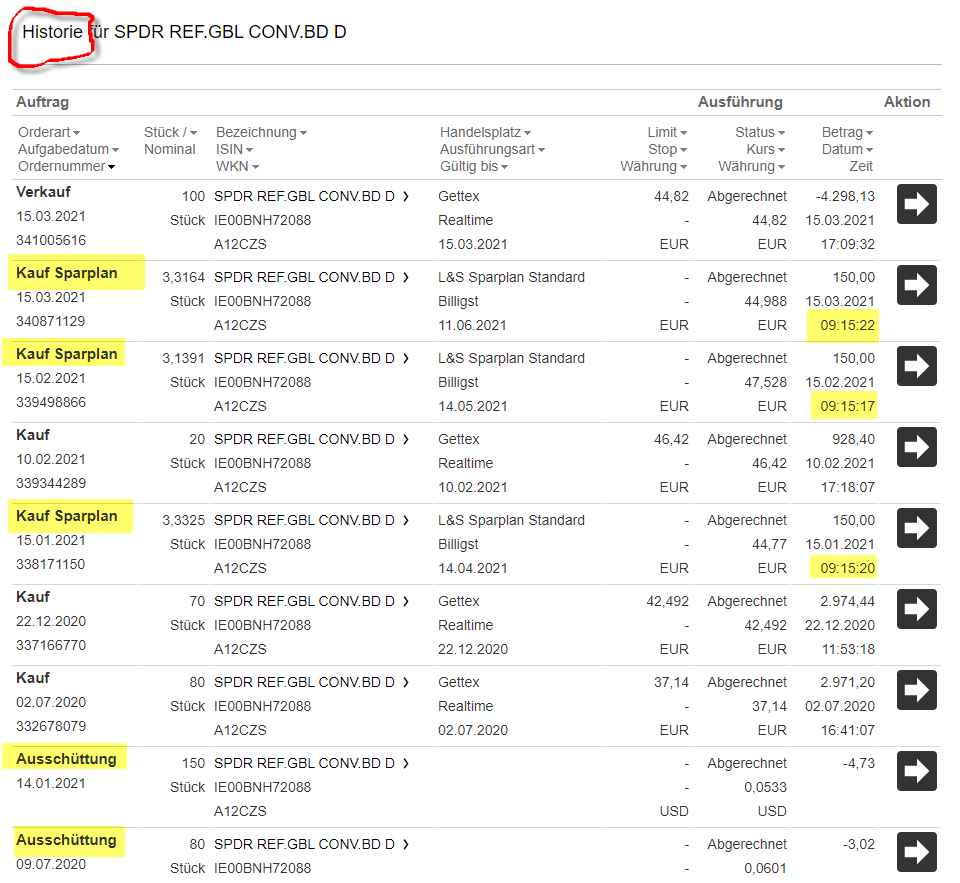
Task: Open action arrow for Sparplan order 338171150
Action: [x=917, y=528]
